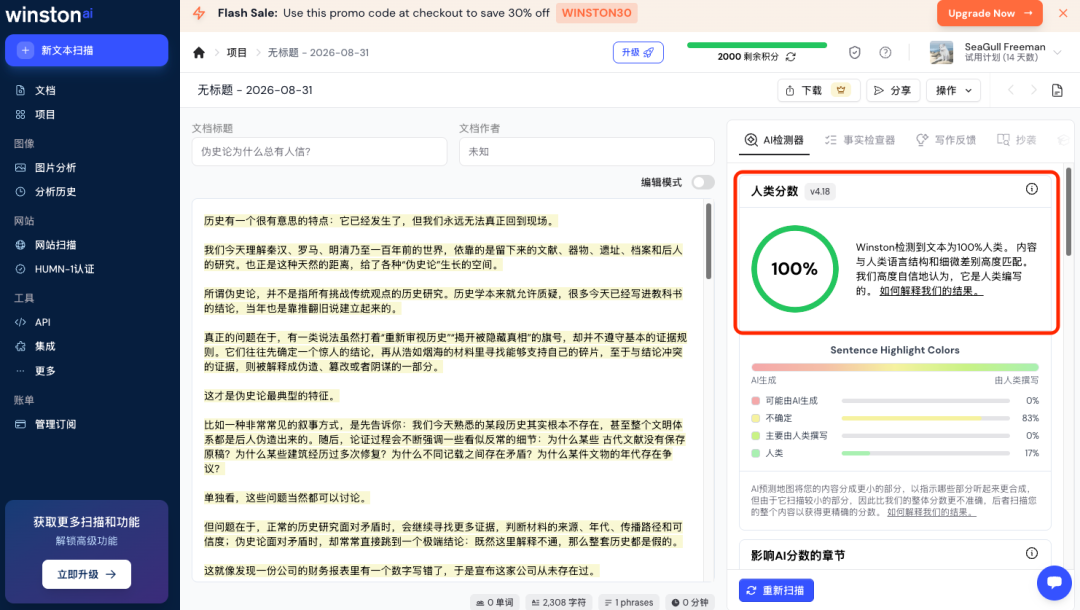The image size is (1080, 610).
Task: Switch to the 写作反馈 tab
Action: point(946,140)
